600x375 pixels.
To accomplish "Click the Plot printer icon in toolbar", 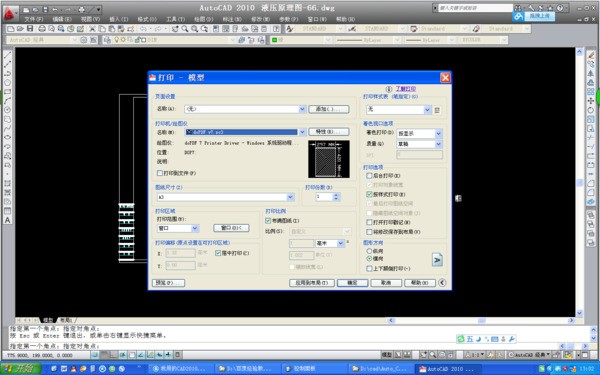I will (42, 29).
